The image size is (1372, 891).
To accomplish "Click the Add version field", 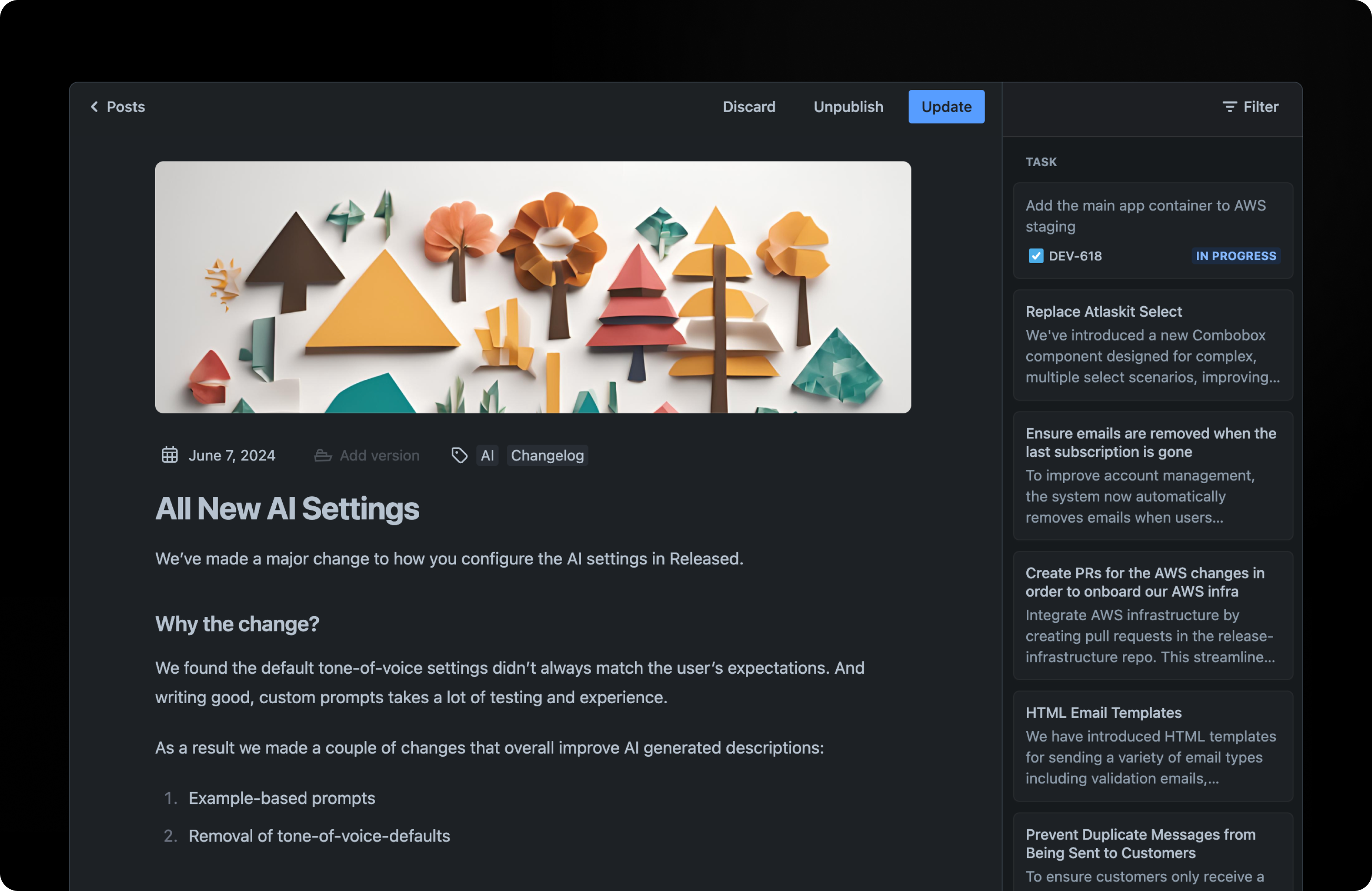I will coord(379,455).
